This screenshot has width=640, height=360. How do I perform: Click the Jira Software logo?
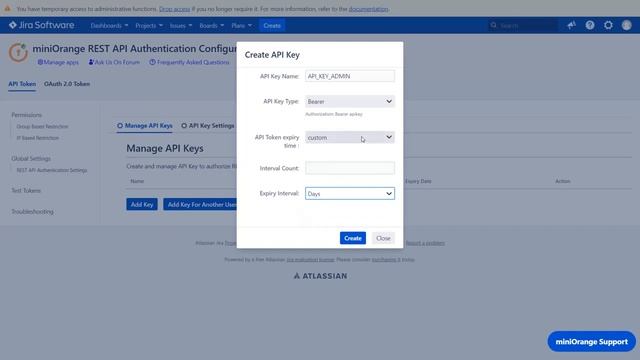(41, 25)
